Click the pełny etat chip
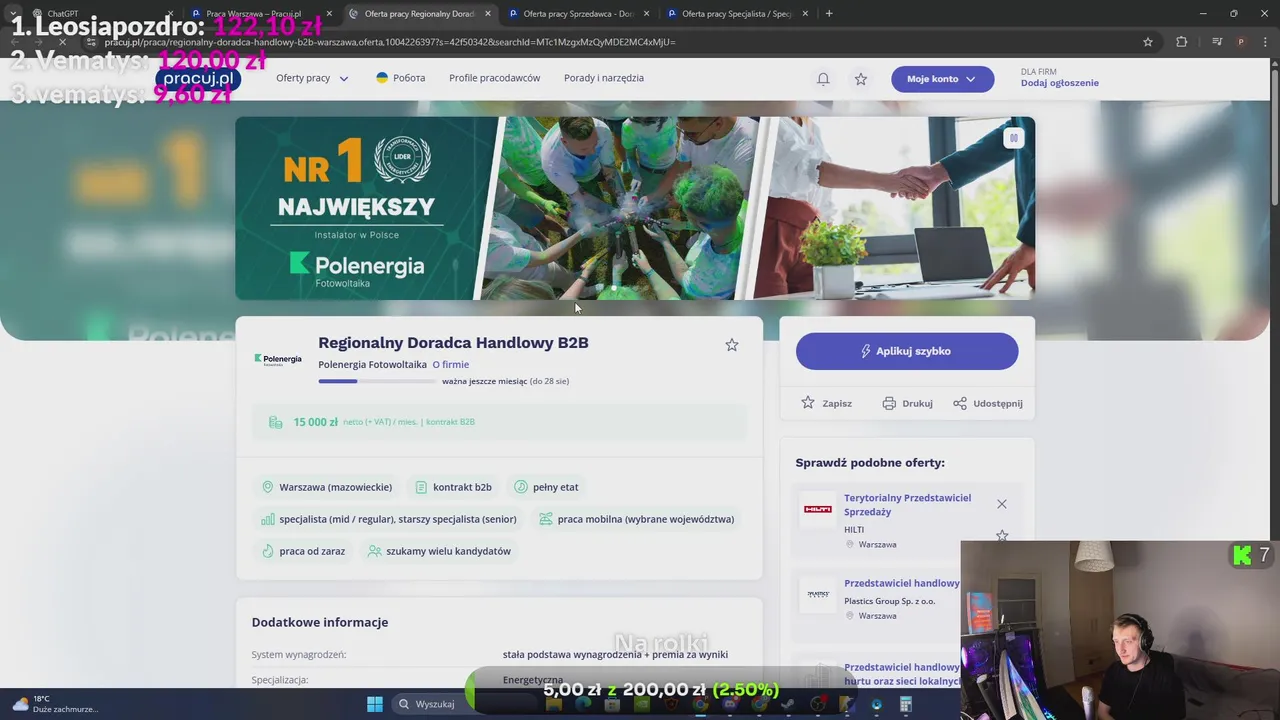Screen dimensions: 1280x720 click(x=546, y=487)
